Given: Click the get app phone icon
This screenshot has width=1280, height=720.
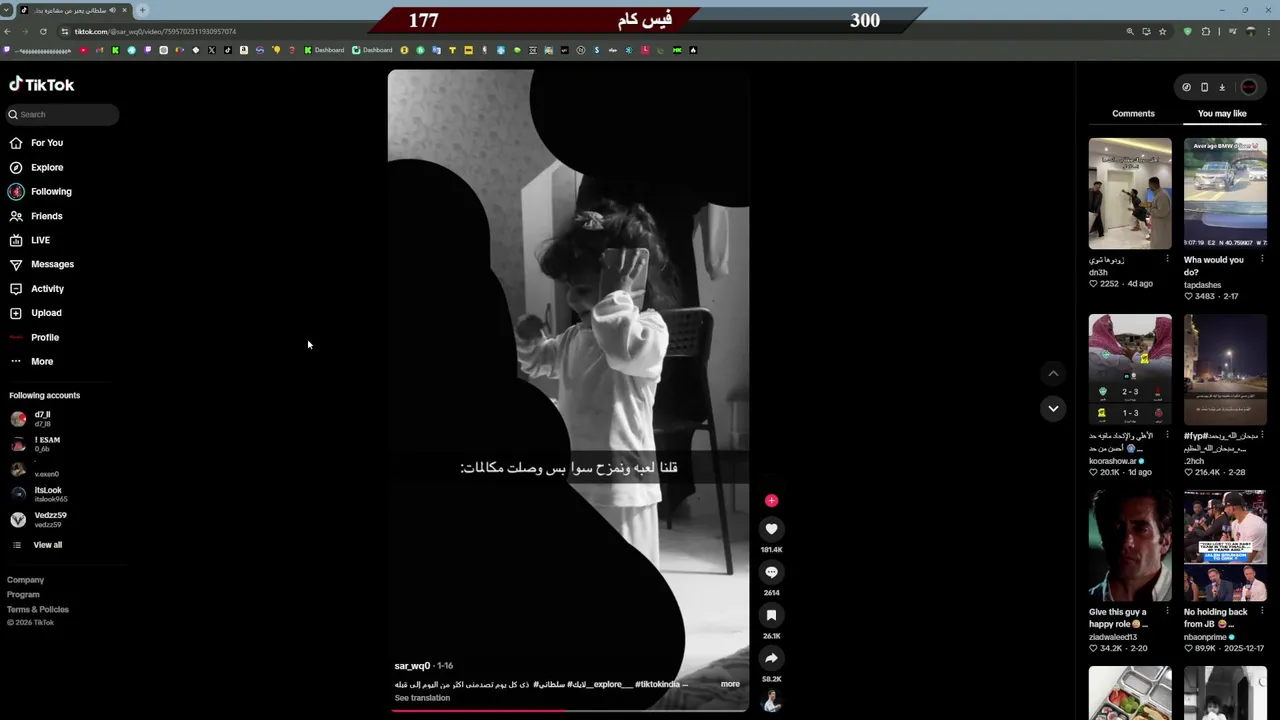Looking at the screenshot, I should [x=1204, y=87].
